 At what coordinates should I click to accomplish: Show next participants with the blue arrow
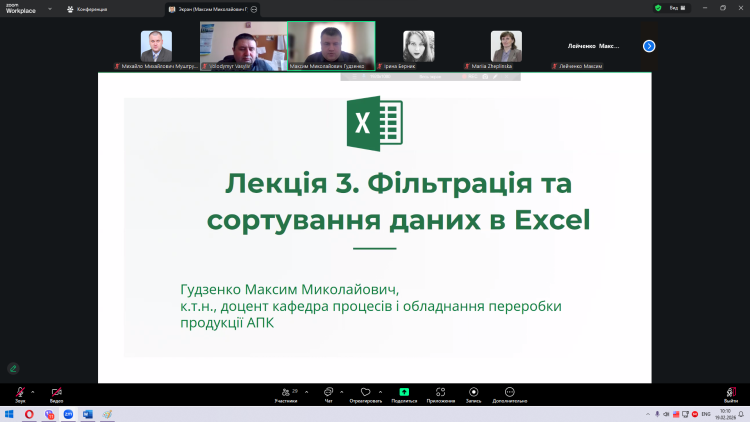(649, 46)
